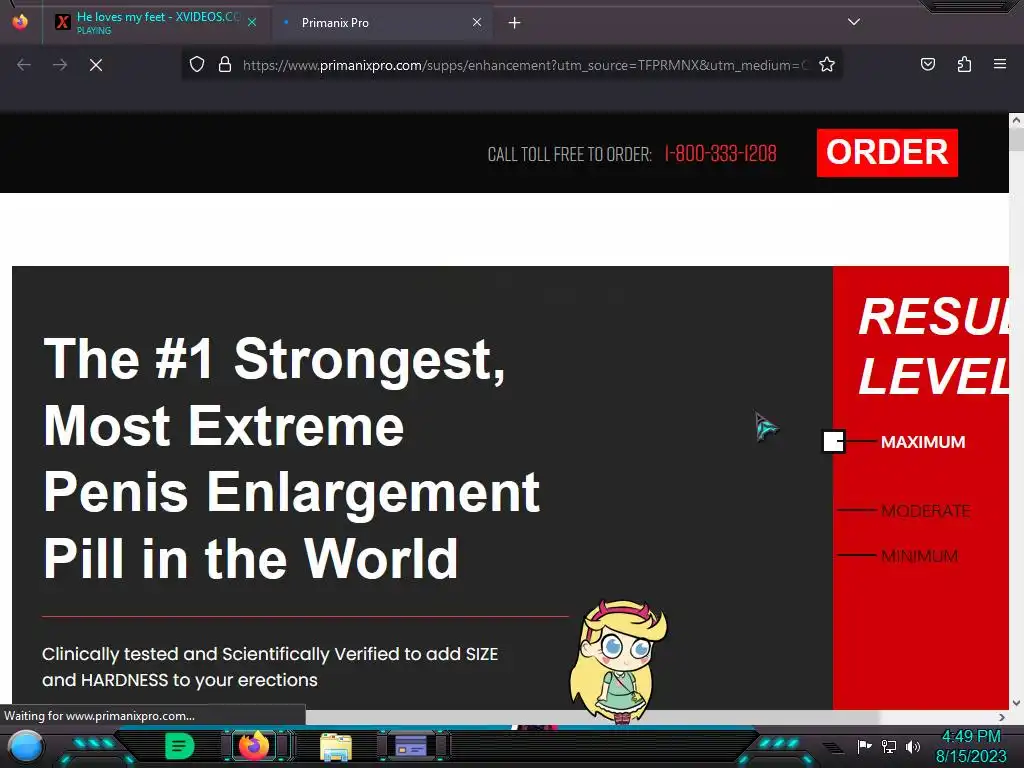The image size is (1024, 768).
Task: Click the horizontal scrollbar right arrow
Action: click(1002, 717)
